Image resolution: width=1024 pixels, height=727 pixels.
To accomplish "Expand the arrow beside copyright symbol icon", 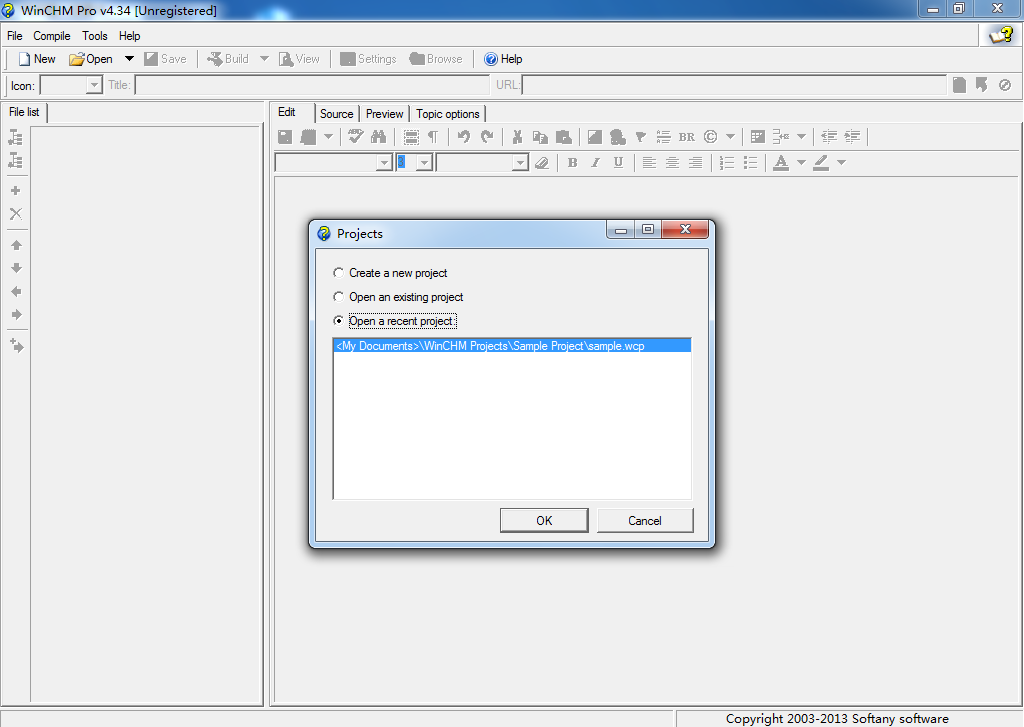I will click(731, 137).
